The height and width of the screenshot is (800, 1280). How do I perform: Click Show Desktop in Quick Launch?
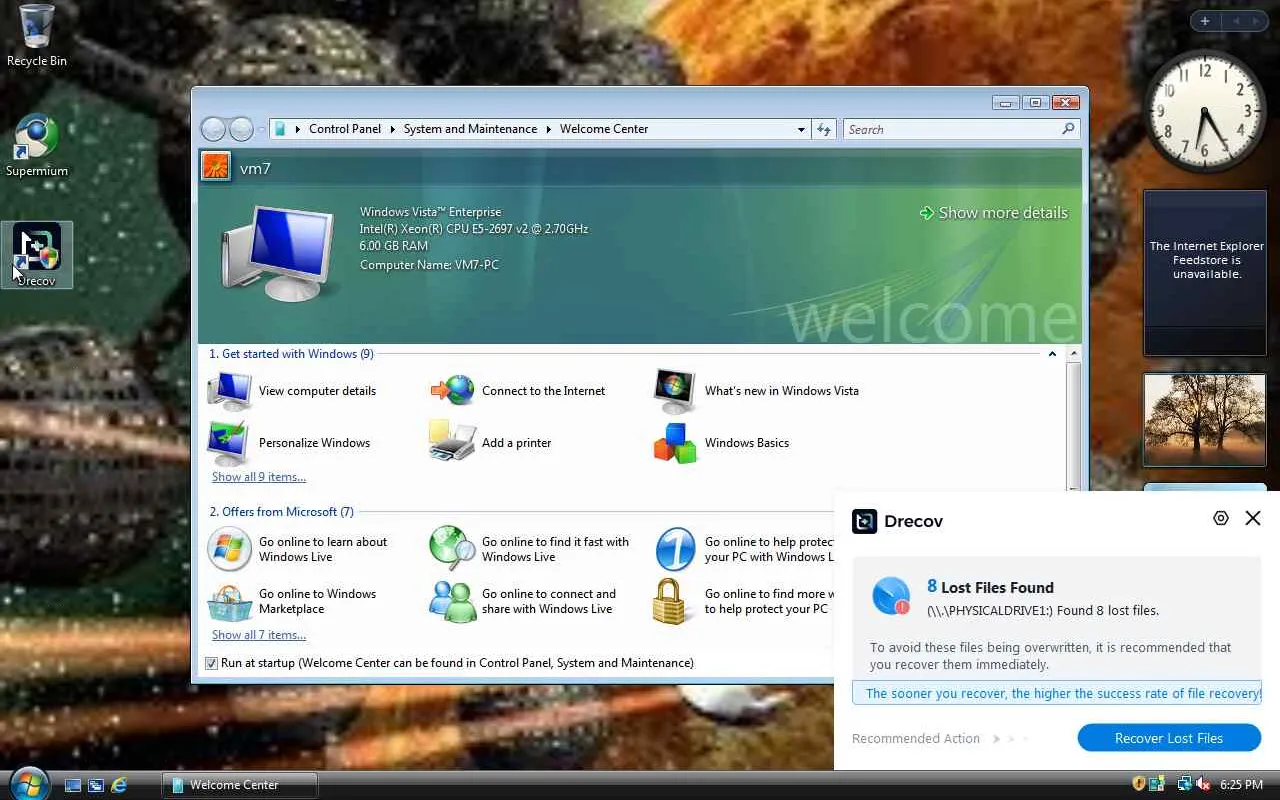[x=73, y=785]
